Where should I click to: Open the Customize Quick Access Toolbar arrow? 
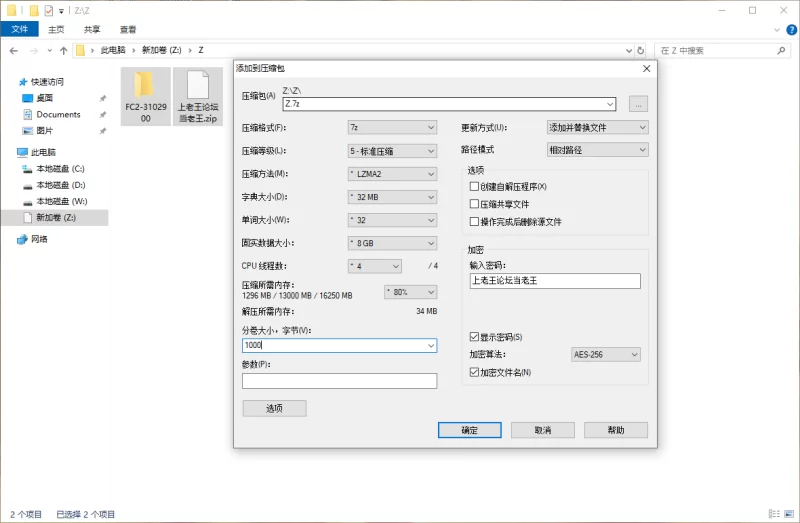61,11
